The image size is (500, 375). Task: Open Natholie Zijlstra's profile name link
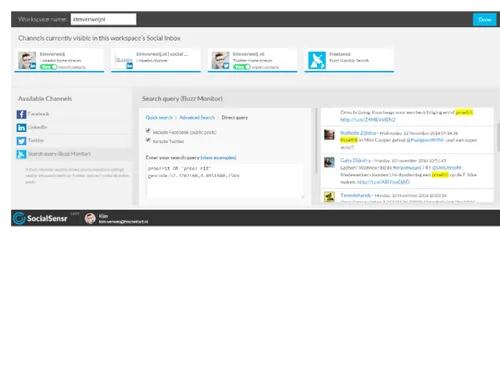point(358,133)
